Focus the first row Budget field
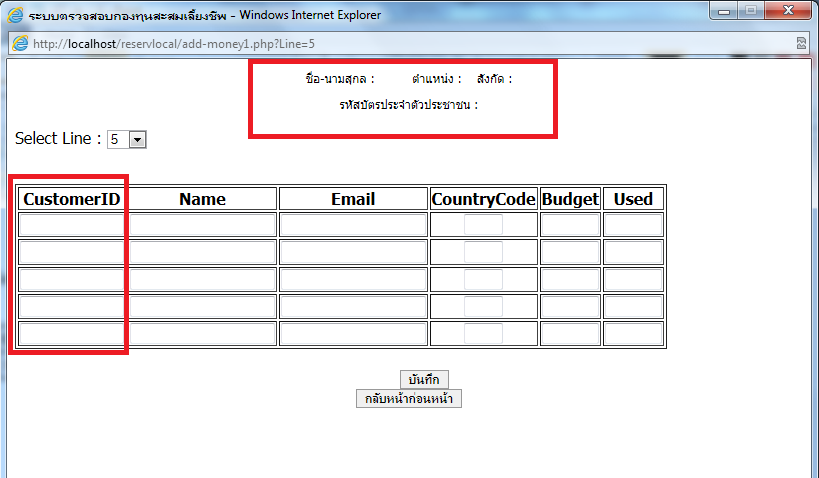This screenshot has height=478, width=819. [570, 225]
